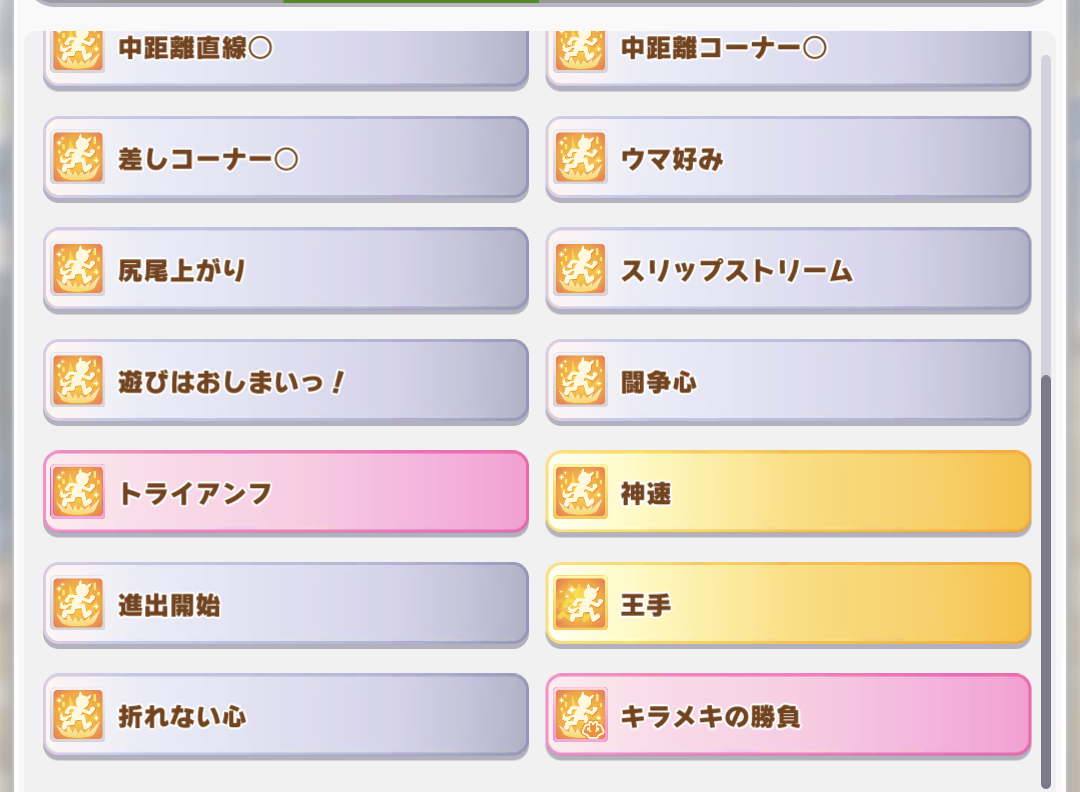Click the skill icon next to 闘争心
Screen dimensions: 1080x792
pyautogui.click(x=581, y=381)
